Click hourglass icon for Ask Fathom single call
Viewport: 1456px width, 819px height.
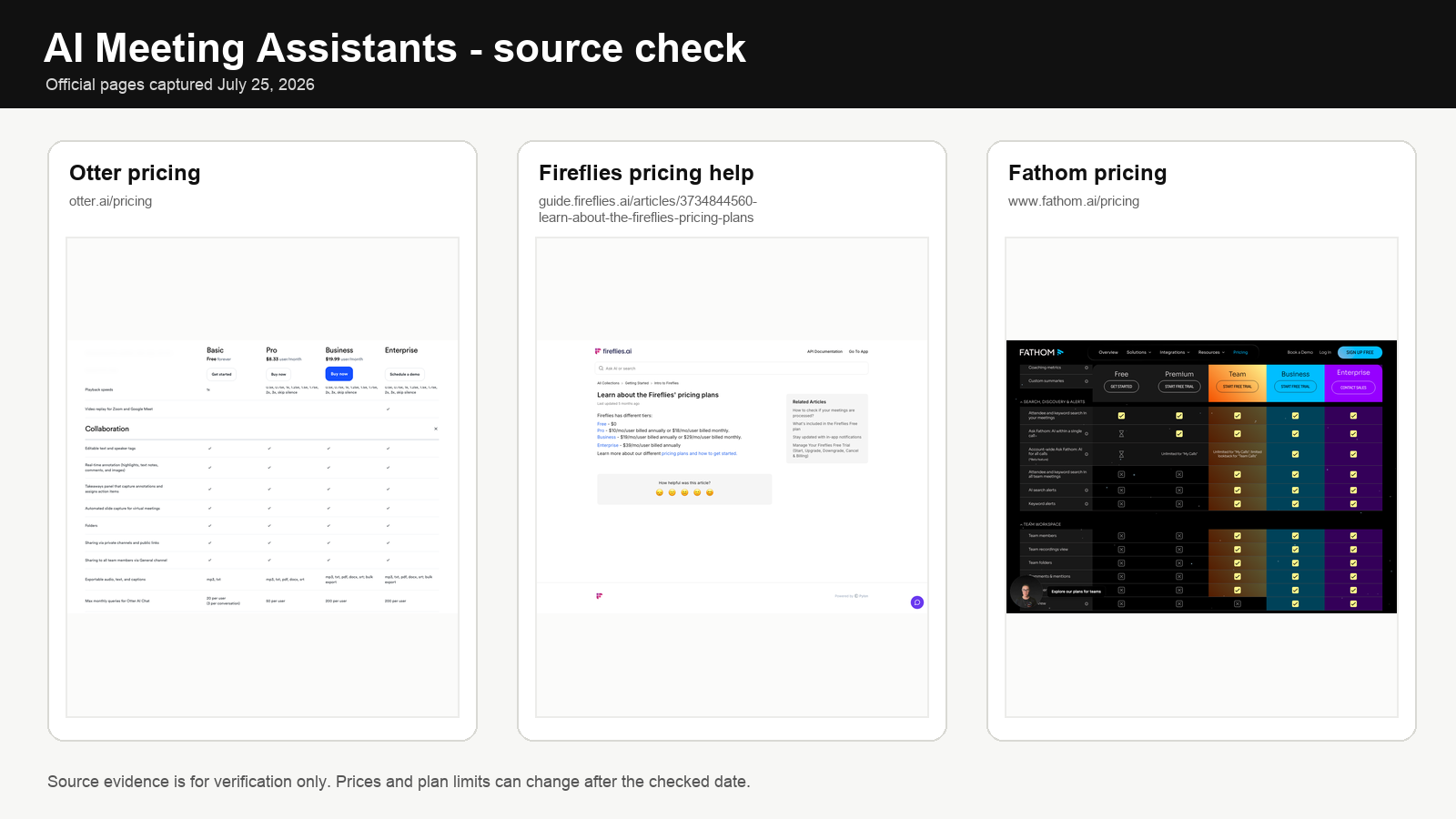click(x=1121, y=434)
